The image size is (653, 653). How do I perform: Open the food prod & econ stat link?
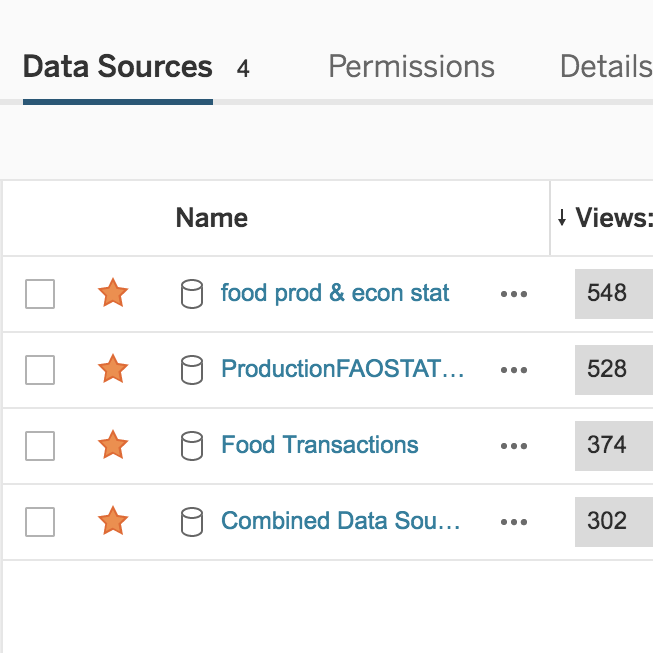pyautogui.click(x=335, y=294)
